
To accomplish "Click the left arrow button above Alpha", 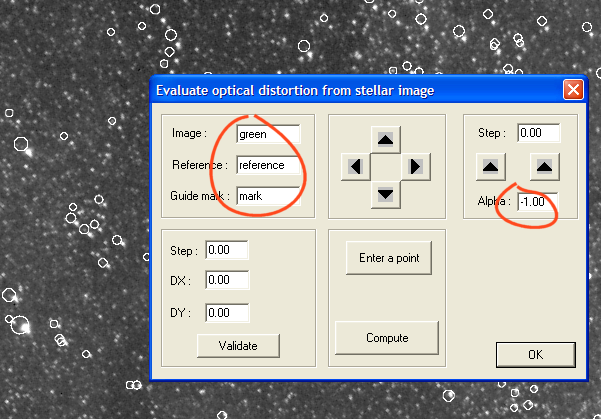I will click(x=491, y=167).
